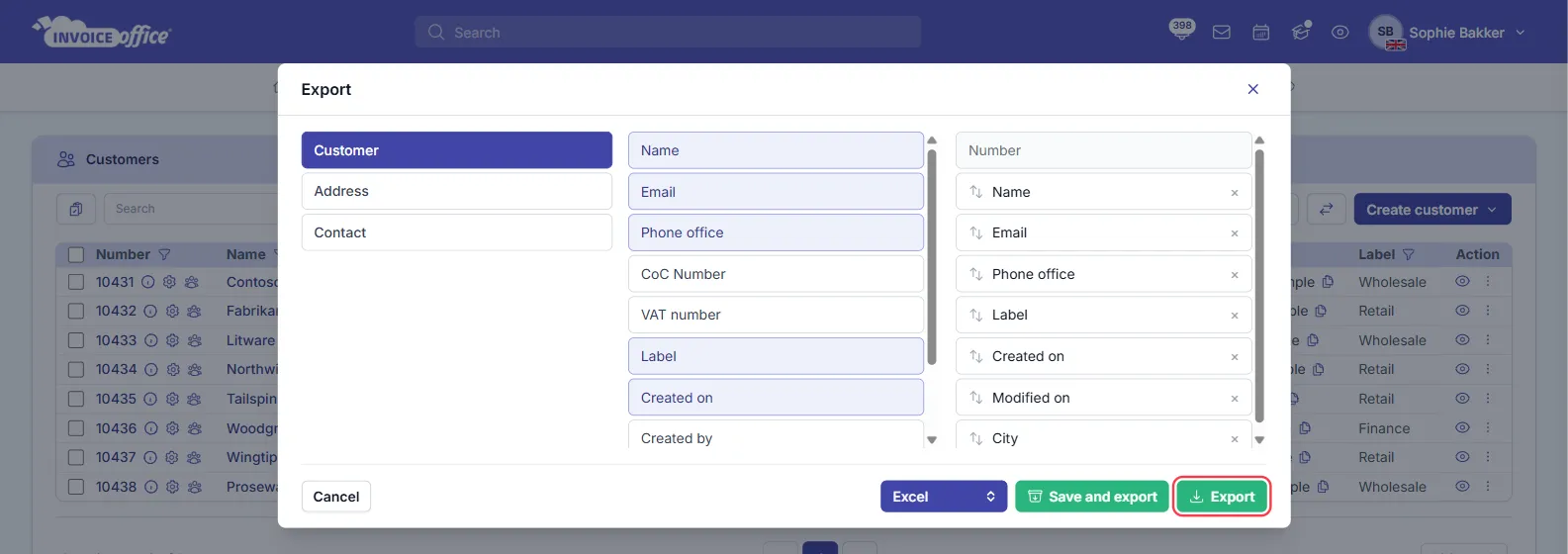Click reorder arrows icon next to Name
Image resolution: width=1568 pixels, height=554 pixels.
point(976,192)
